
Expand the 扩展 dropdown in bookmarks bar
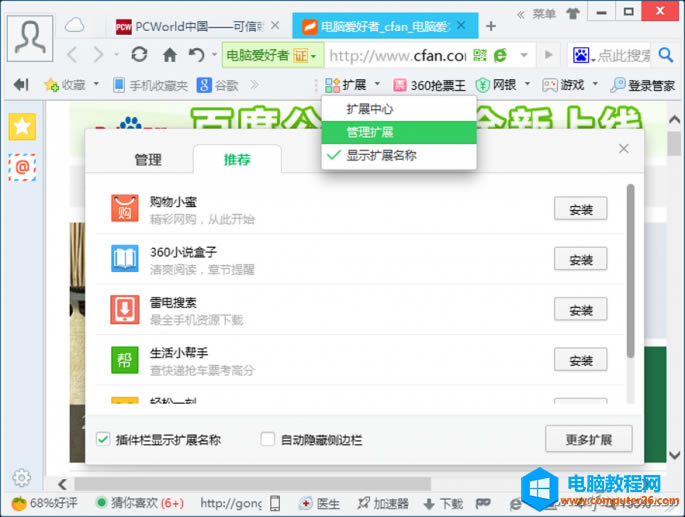point(353,85)
